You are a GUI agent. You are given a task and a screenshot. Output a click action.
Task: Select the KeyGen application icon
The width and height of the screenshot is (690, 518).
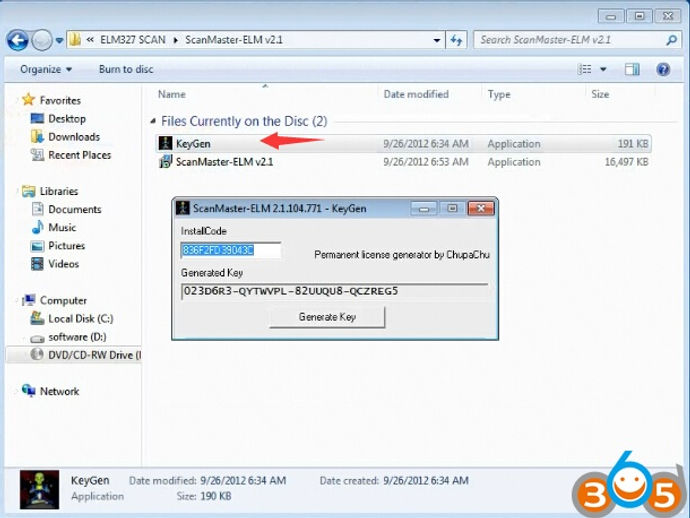165,143
